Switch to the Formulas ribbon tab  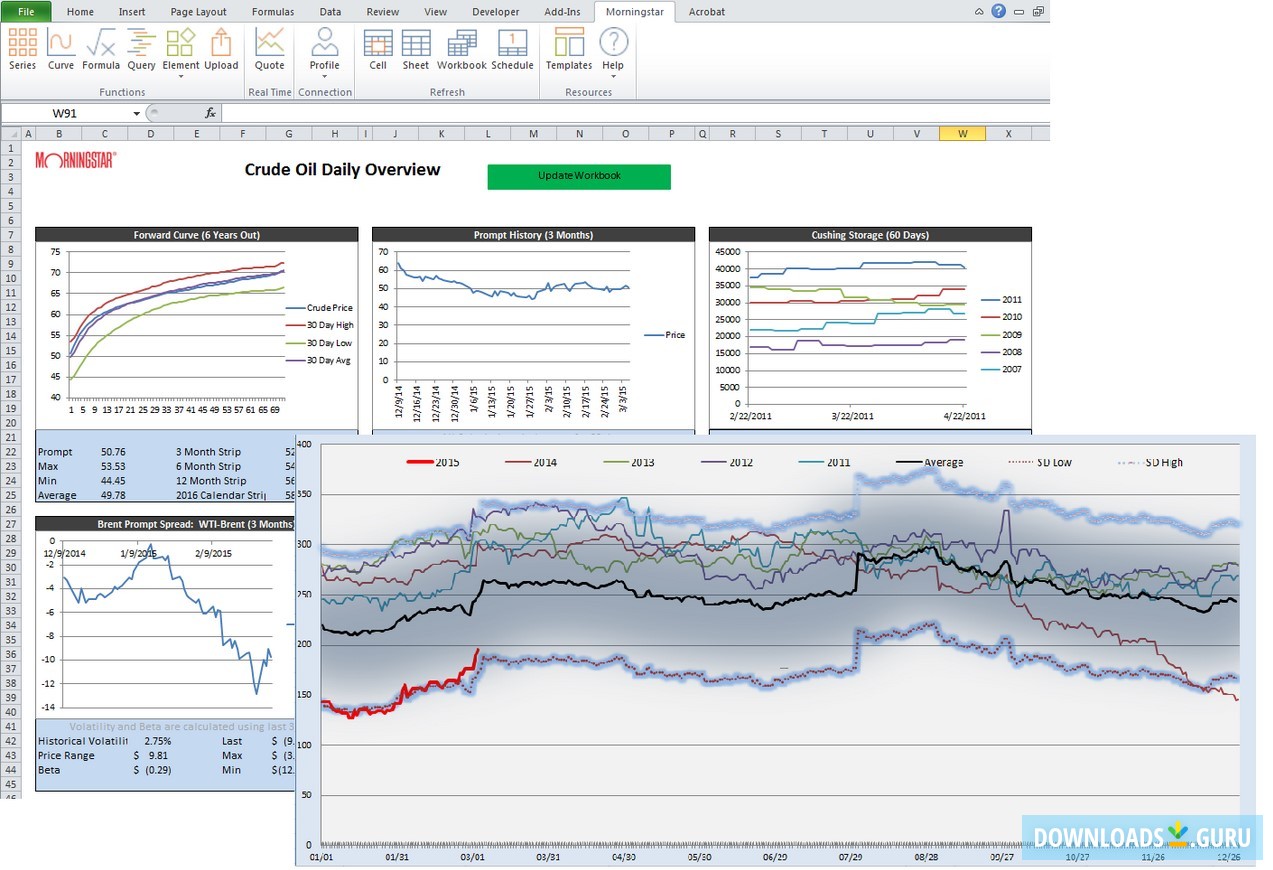(x=272, y=11)
